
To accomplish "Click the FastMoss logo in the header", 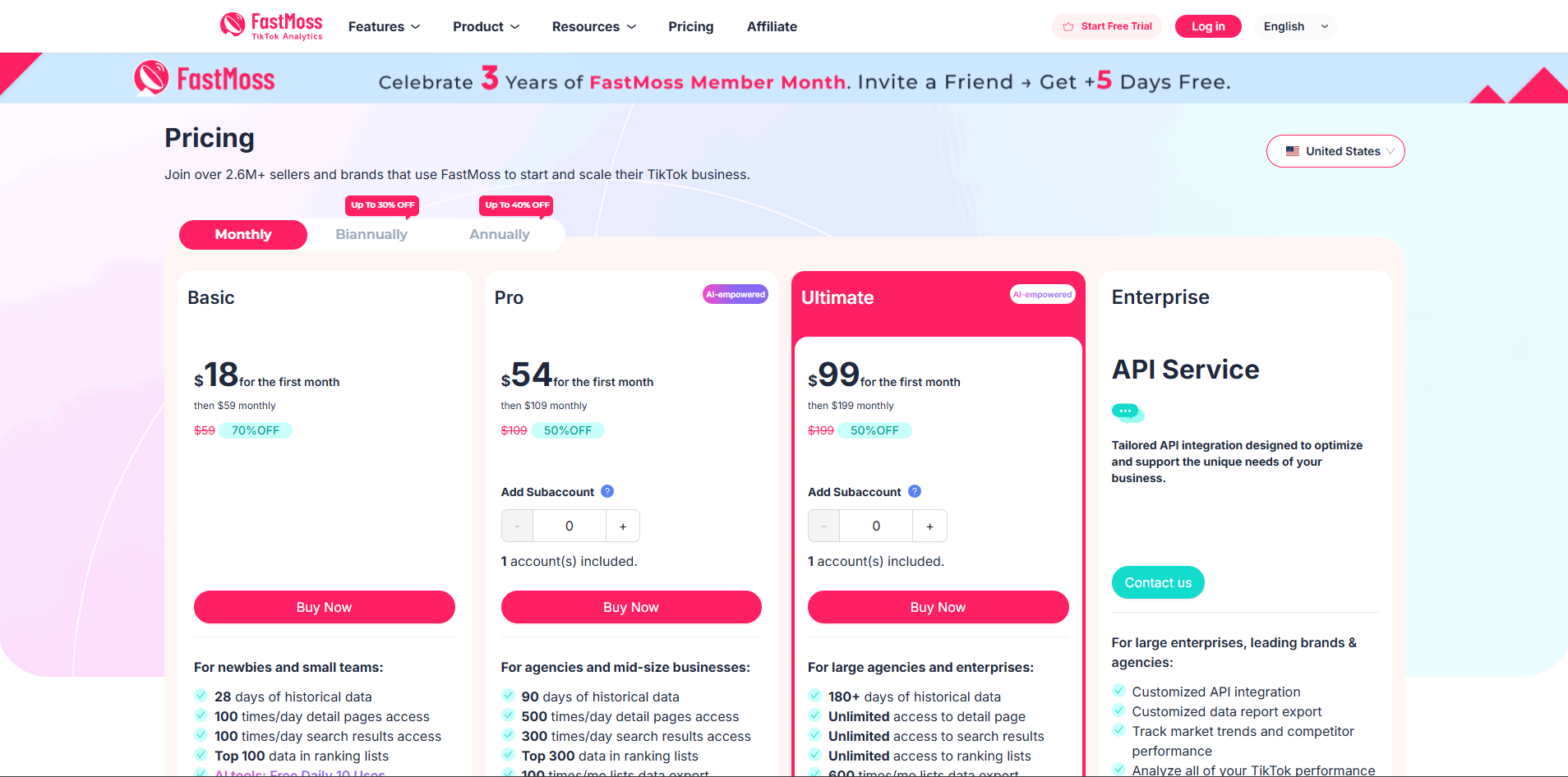I will tap(271, 25).
